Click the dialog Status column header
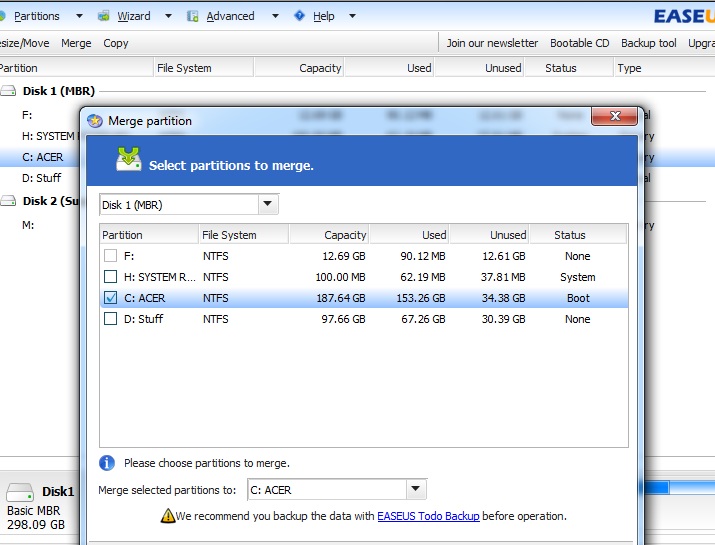Viewport: 715px width, 545px height. point(578,235)
